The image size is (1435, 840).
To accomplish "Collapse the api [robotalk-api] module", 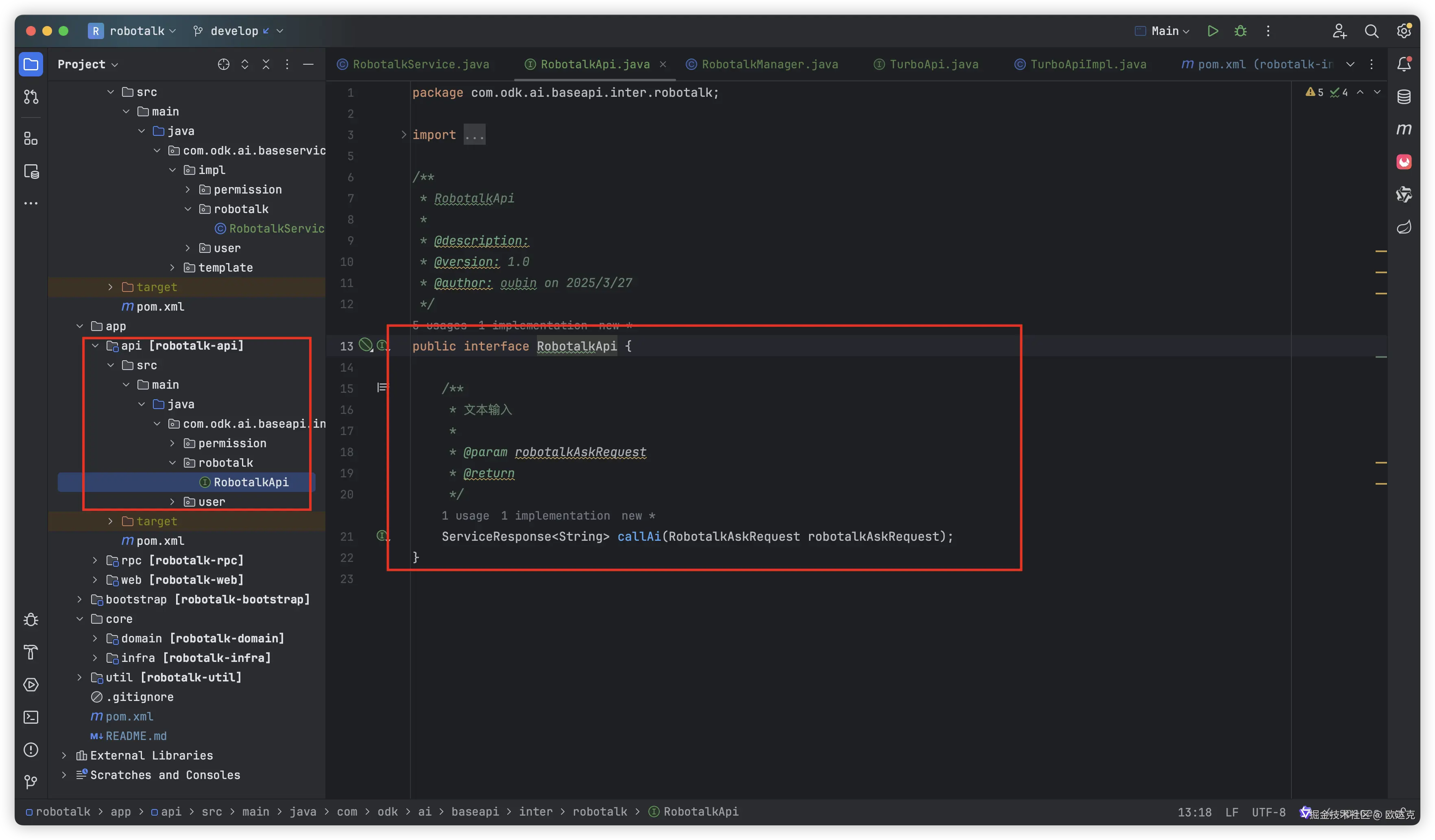I will tap(95, 346).
